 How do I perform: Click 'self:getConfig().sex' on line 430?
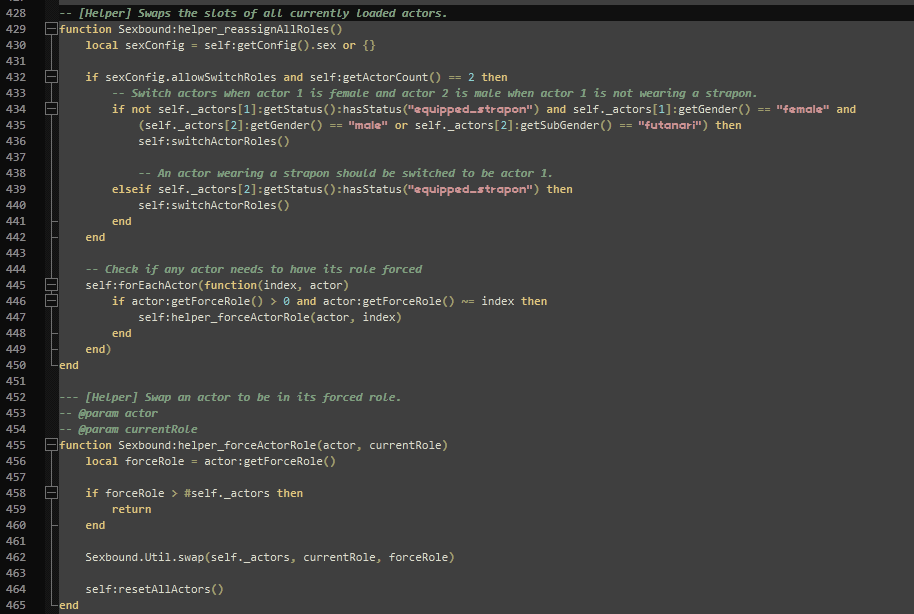click(x=270, y=45)
